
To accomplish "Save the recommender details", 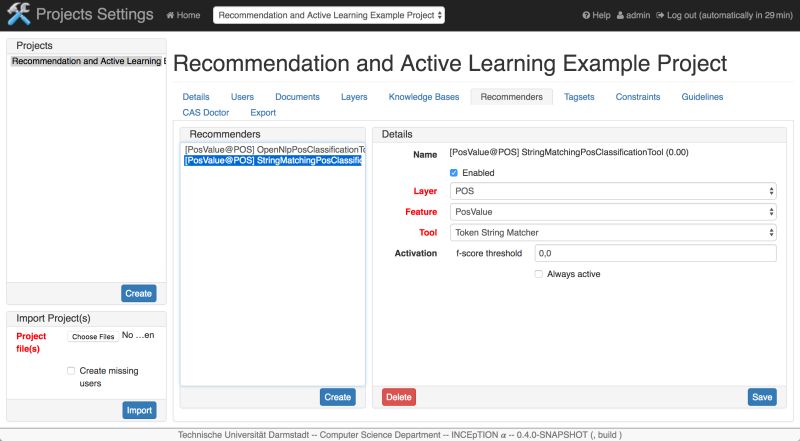I will [762, 397].
